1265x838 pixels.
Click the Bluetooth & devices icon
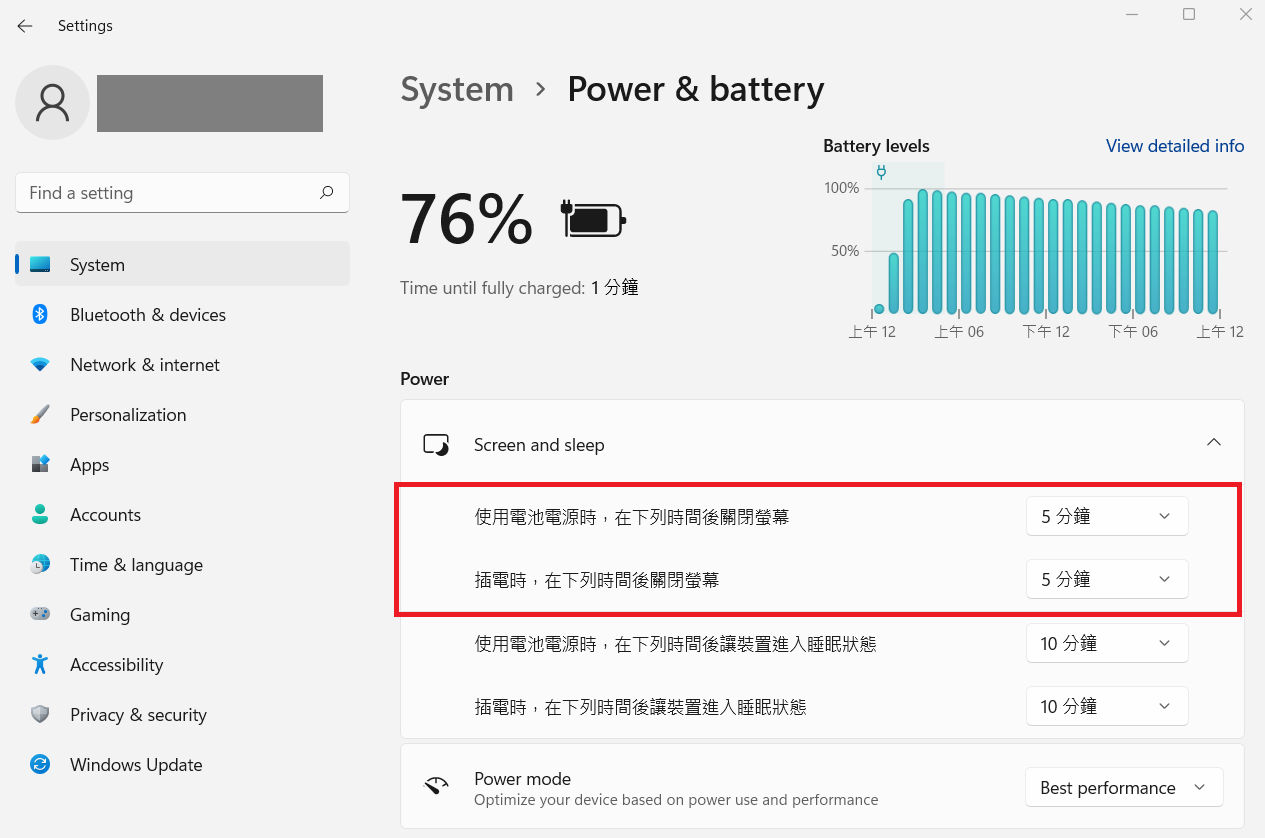pyautogui.click(x=40, y=315)
